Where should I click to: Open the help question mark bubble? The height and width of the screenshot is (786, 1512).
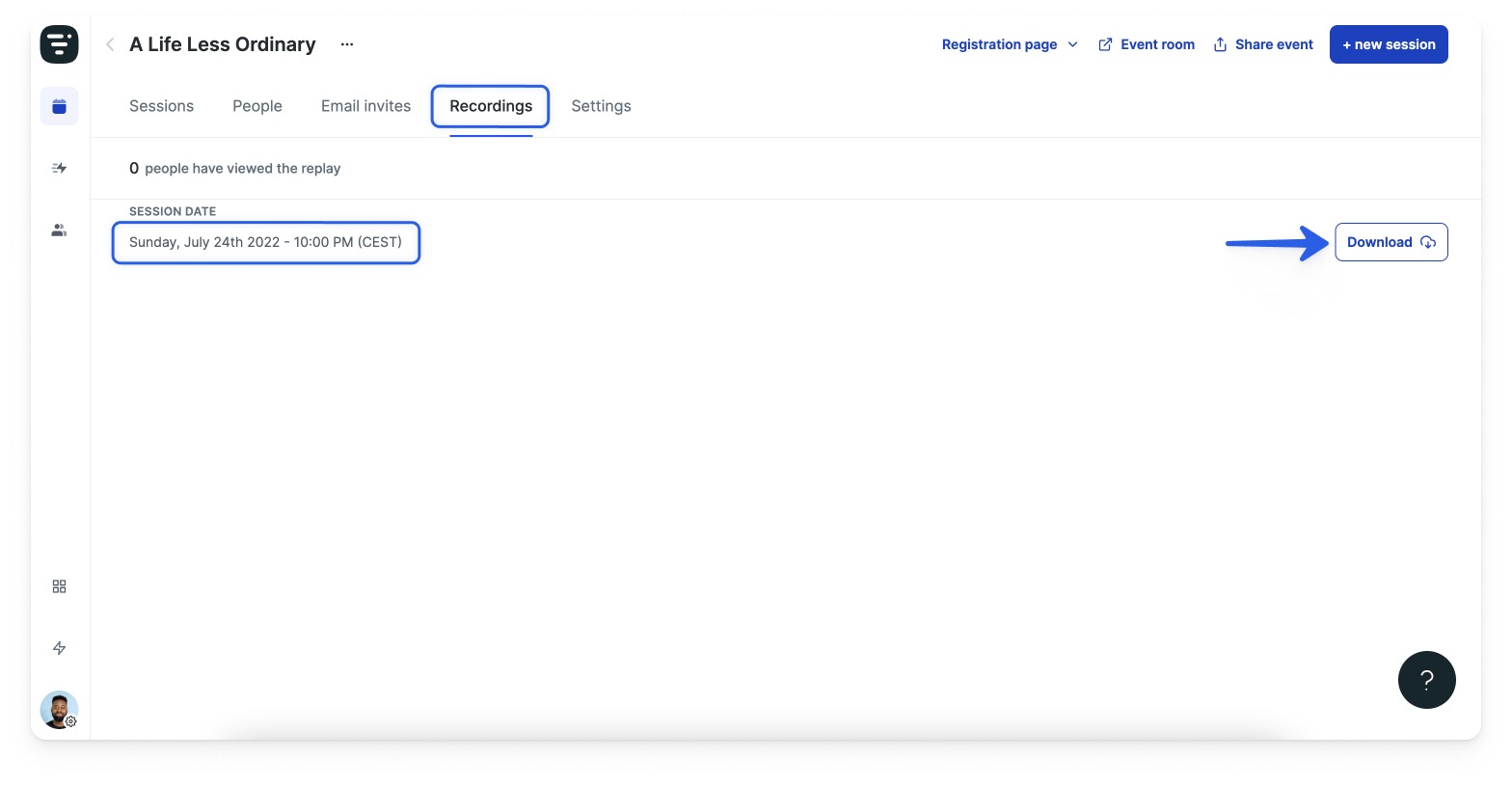click(x=1426, y=680)
